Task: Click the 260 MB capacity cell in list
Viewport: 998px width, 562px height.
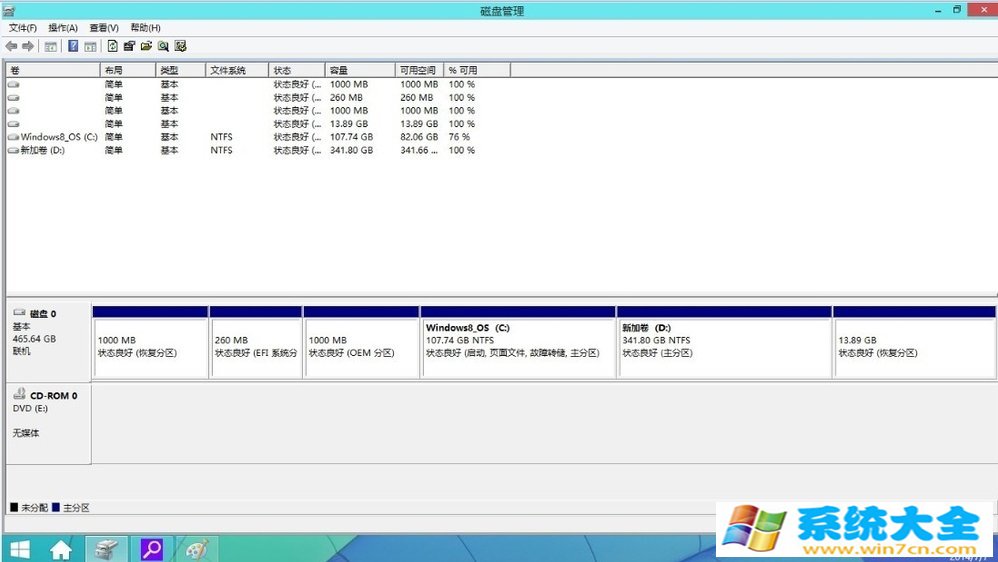Action: tap(346, 97)
